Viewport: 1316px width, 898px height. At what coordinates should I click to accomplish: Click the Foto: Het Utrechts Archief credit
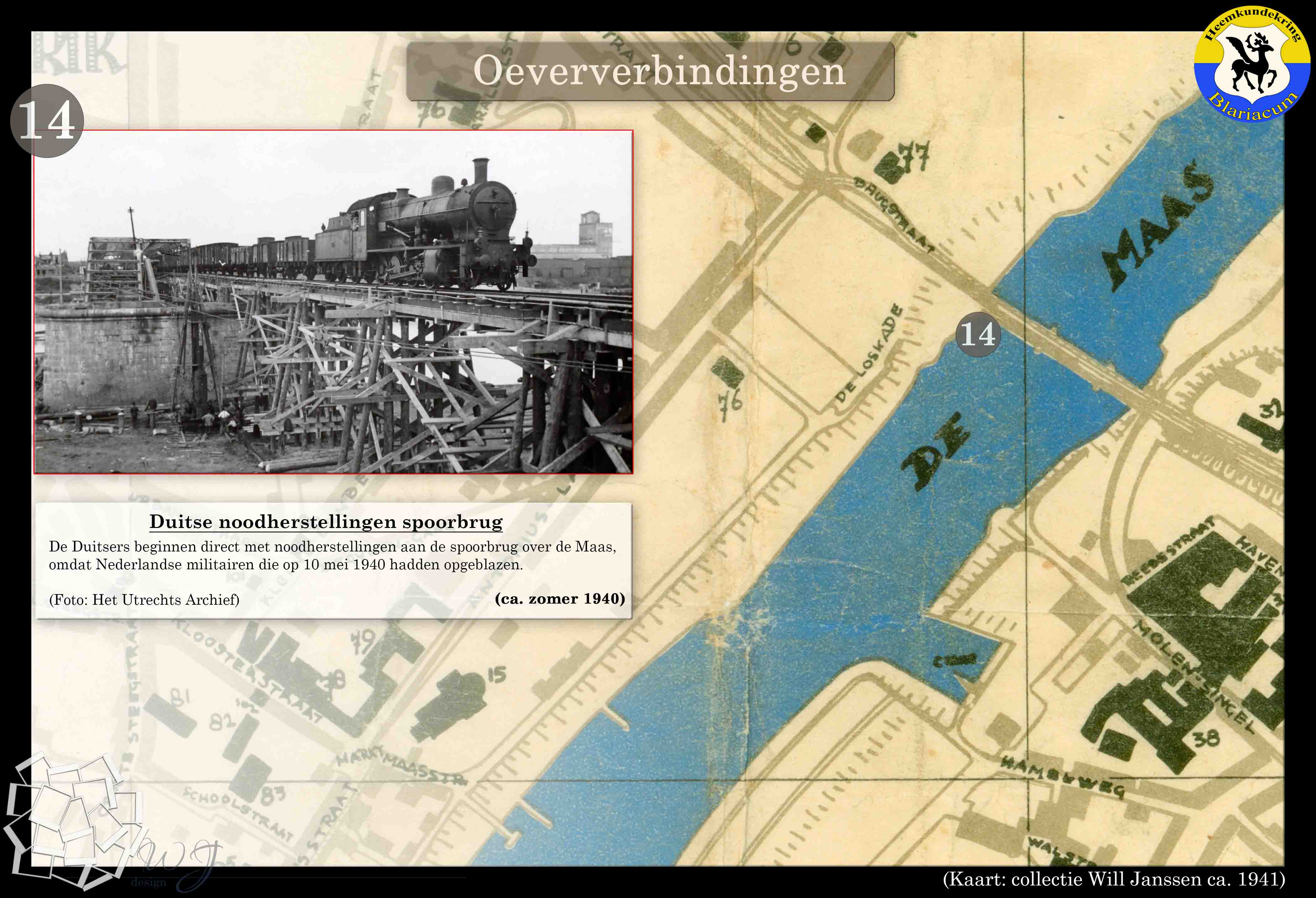click(144, 600)
